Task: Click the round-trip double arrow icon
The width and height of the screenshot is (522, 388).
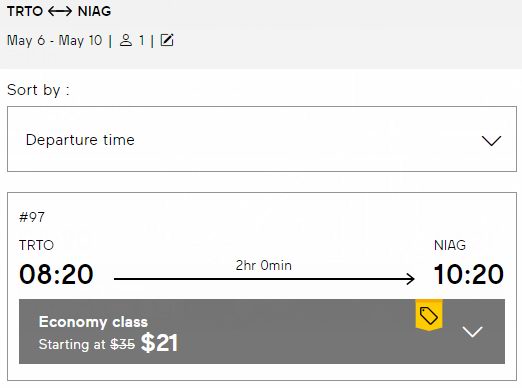Action: point(60,11)
